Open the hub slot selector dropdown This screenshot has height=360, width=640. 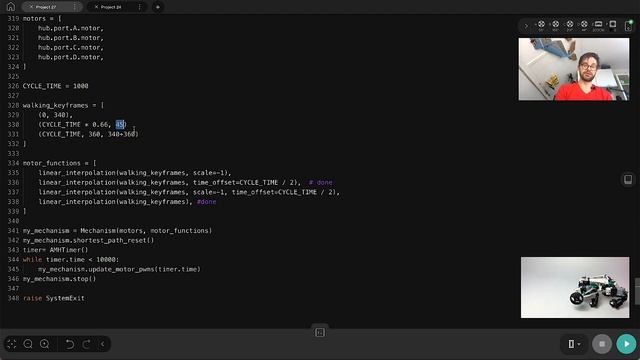point(574,344)
